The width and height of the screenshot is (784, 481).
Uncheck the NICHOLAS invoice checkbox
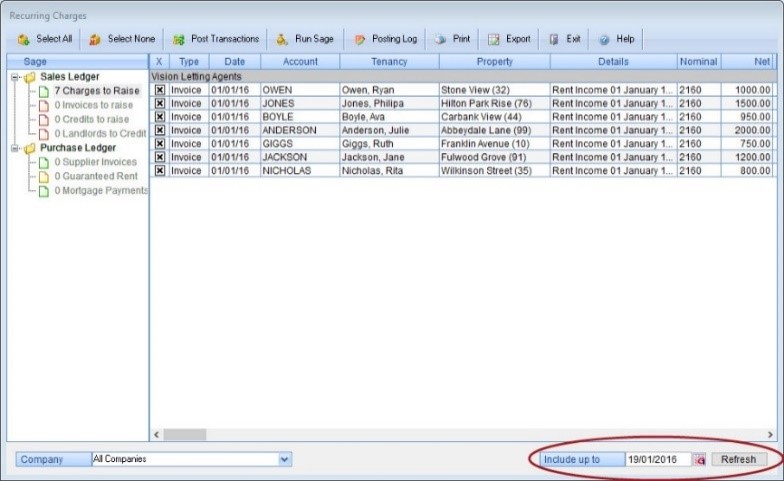pyautogui.click(x=160, y=170)
